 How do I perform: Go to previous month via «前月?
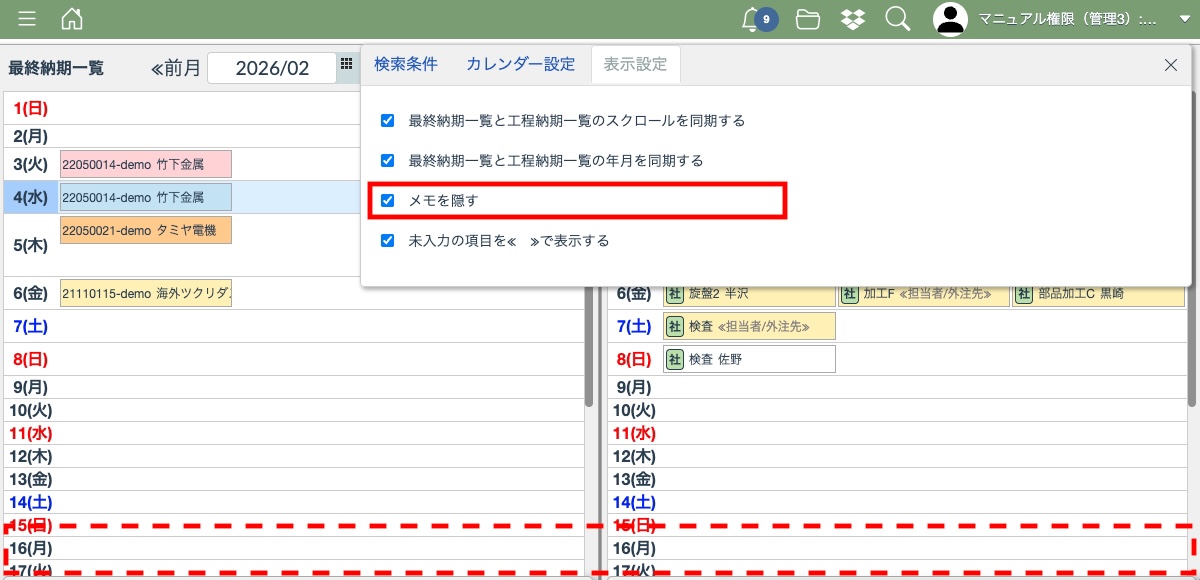point(176,68)
